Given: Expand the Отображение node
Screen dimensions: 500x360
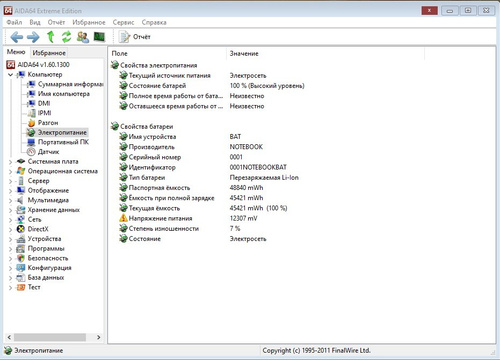Looking at the screenshot, I should tap(10, 191).
